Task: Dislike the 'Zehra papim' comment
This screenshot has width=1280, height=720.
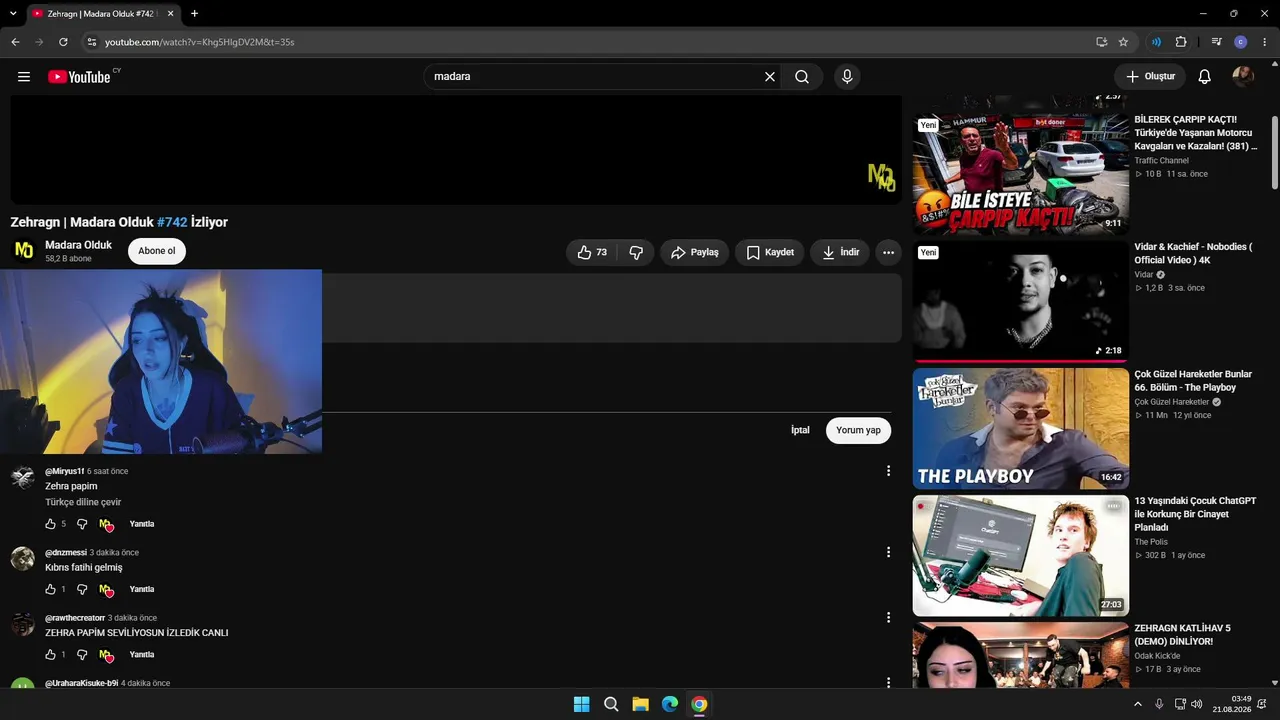Action: [82, 524]
